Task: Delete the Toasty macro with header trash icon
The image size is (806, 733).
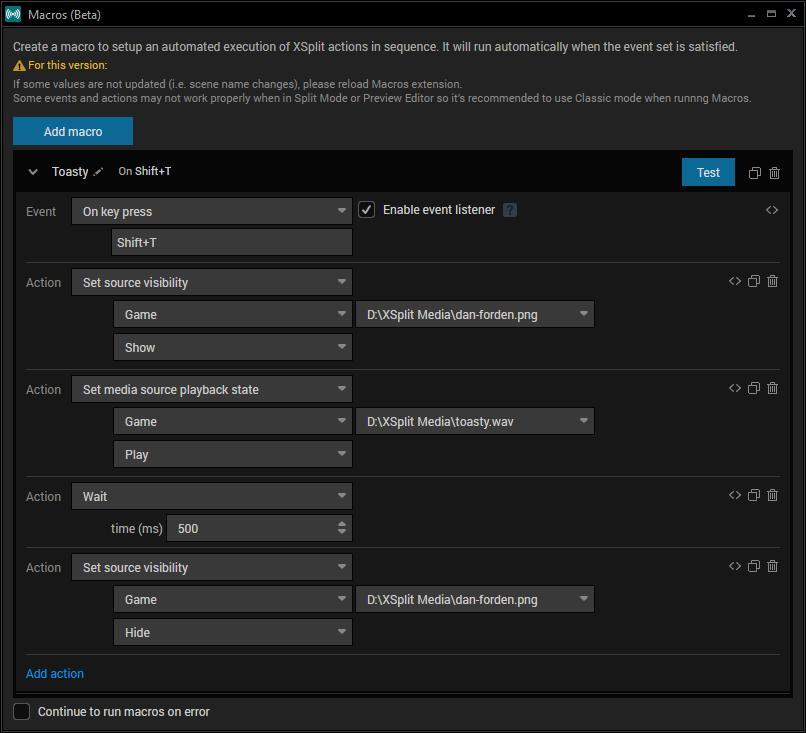Action: (x=775, y=173)
